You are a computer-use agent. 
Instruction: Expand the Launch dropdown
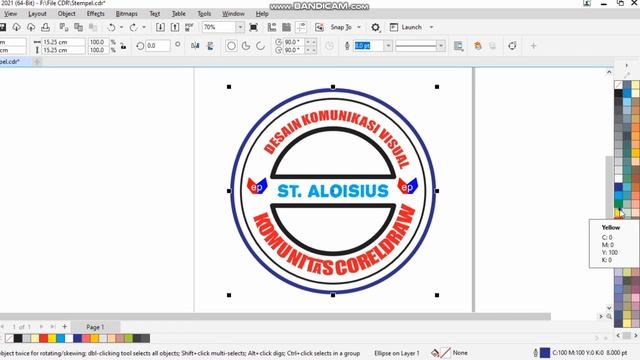coord(431,27)
